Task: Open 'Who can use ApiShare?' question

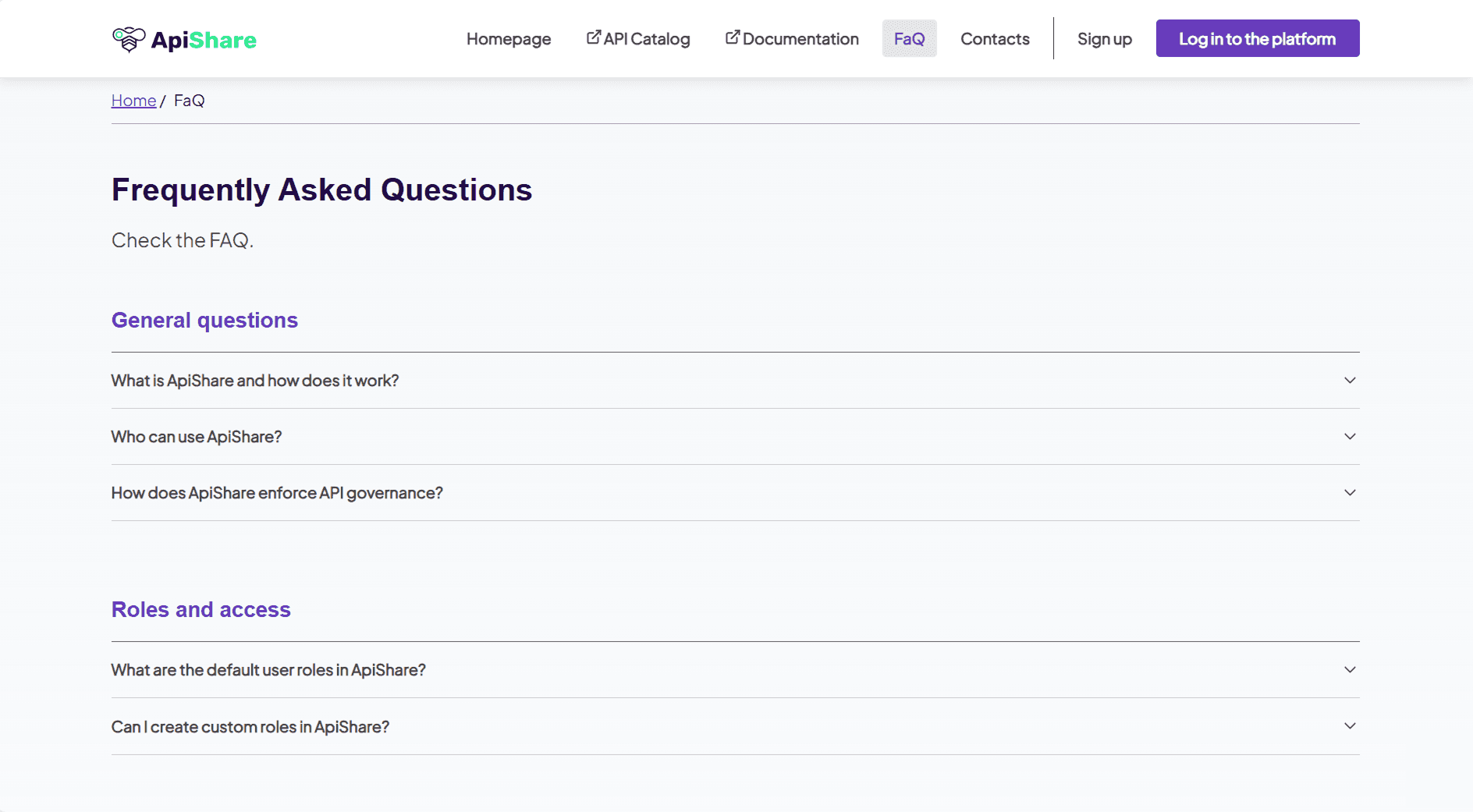Action: [x=735, y=437]
